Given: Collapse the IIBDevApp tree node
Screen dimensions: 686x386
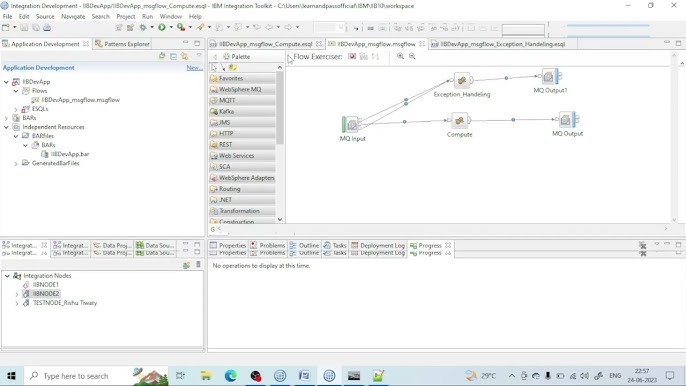Looking at the screenshot, I should (7, 82).
